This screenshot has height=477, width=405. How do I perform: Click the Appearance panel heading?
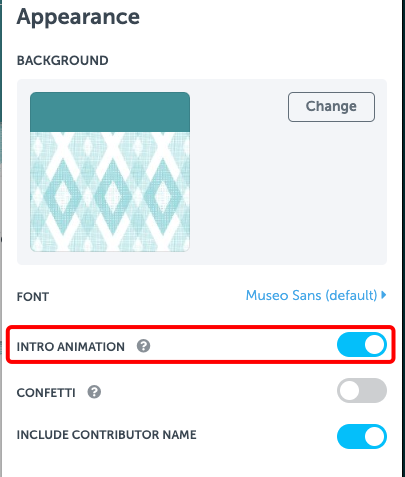pyautogui.click(x=78, y=17)
